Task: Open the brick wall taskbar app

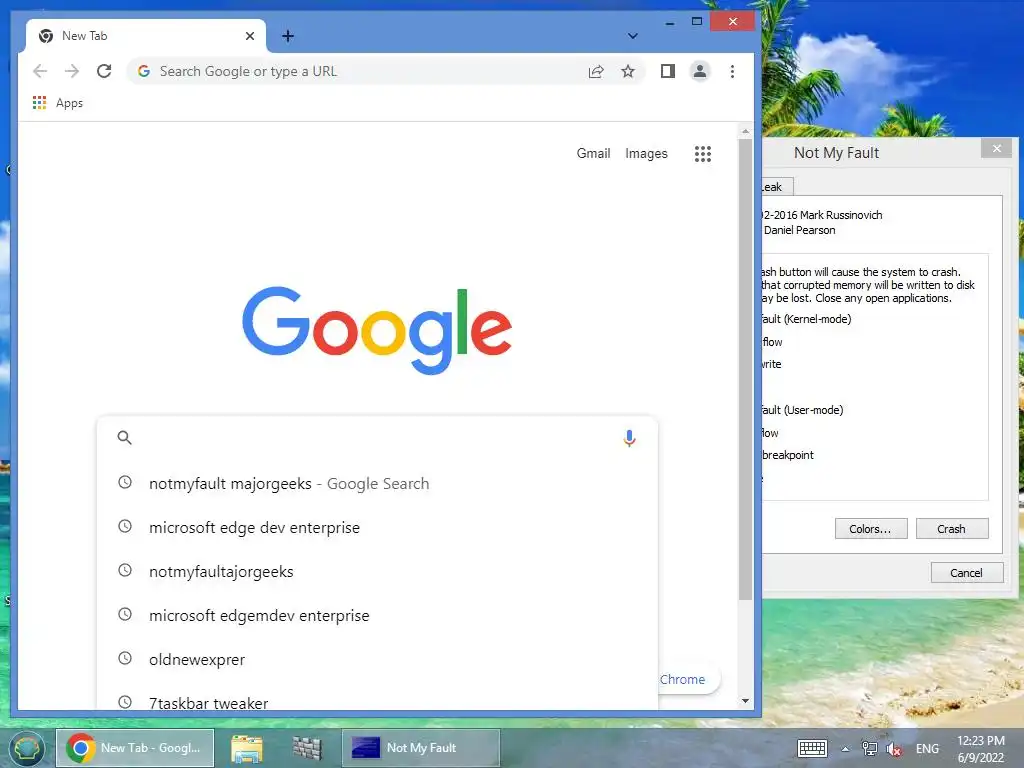Action: coord(306,748)
